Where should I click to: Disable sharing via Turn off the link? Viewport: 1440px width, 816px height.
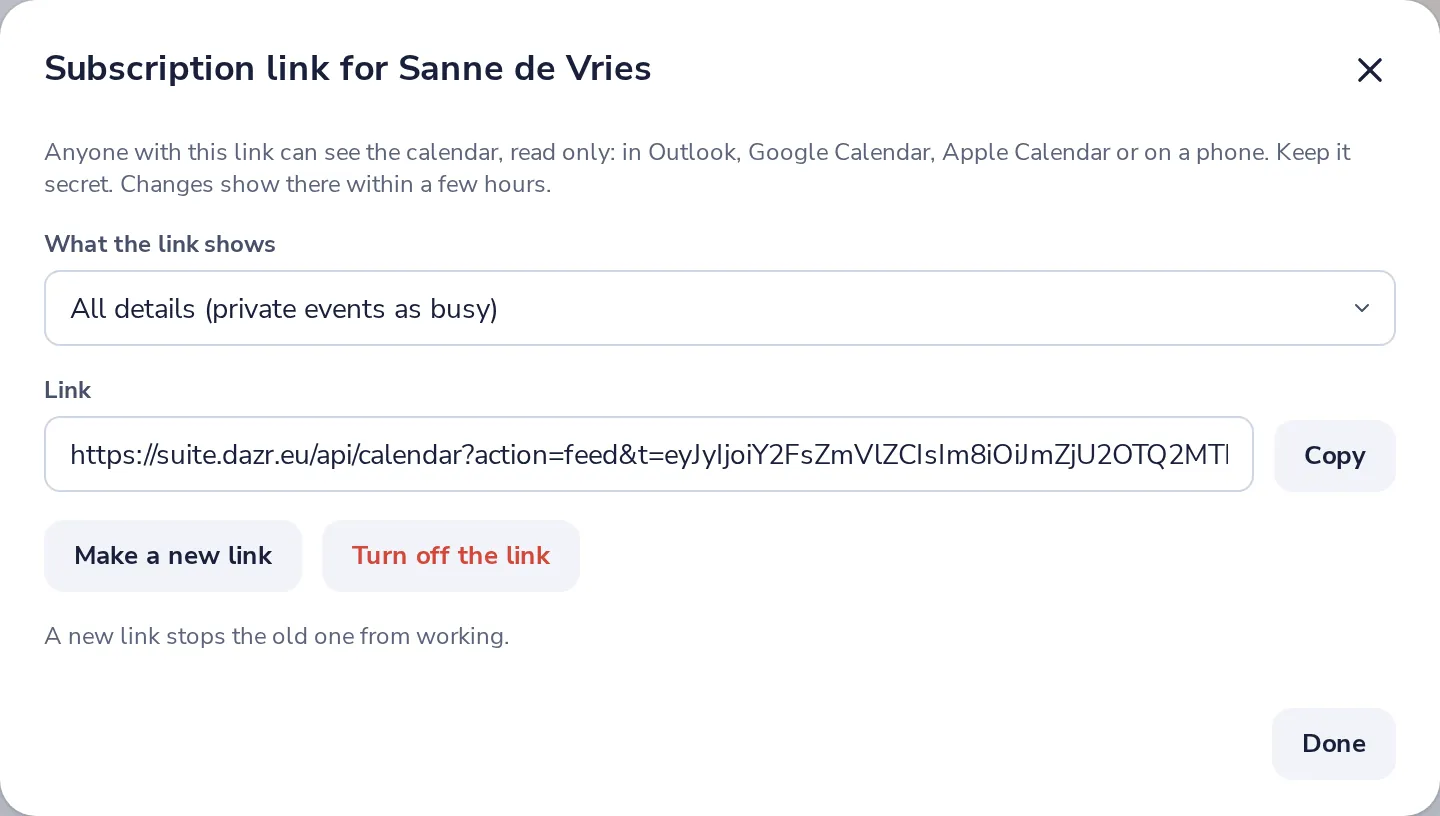(451, 556)
